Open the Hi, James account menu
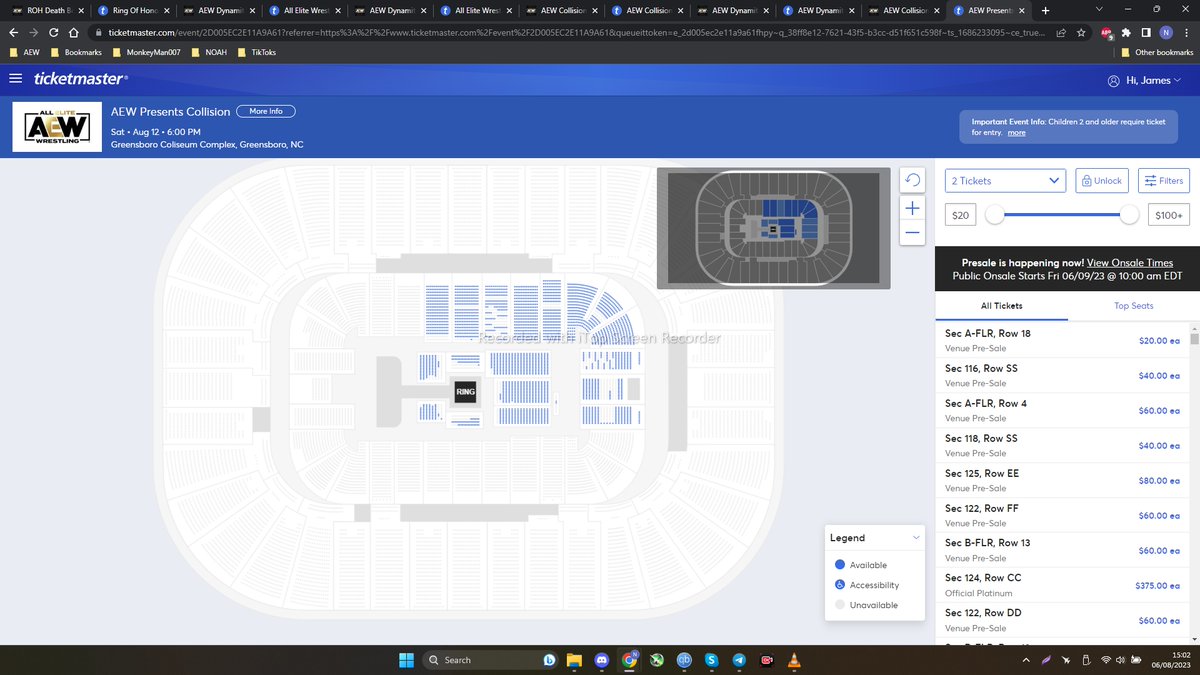The image size is (1200, 675). tap(1144, 79)
